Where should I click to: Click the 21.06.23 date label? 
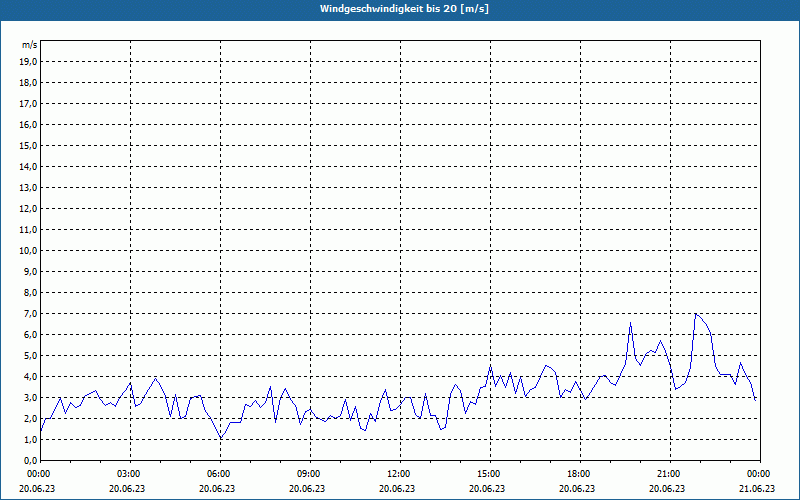(x=757, y=488)
